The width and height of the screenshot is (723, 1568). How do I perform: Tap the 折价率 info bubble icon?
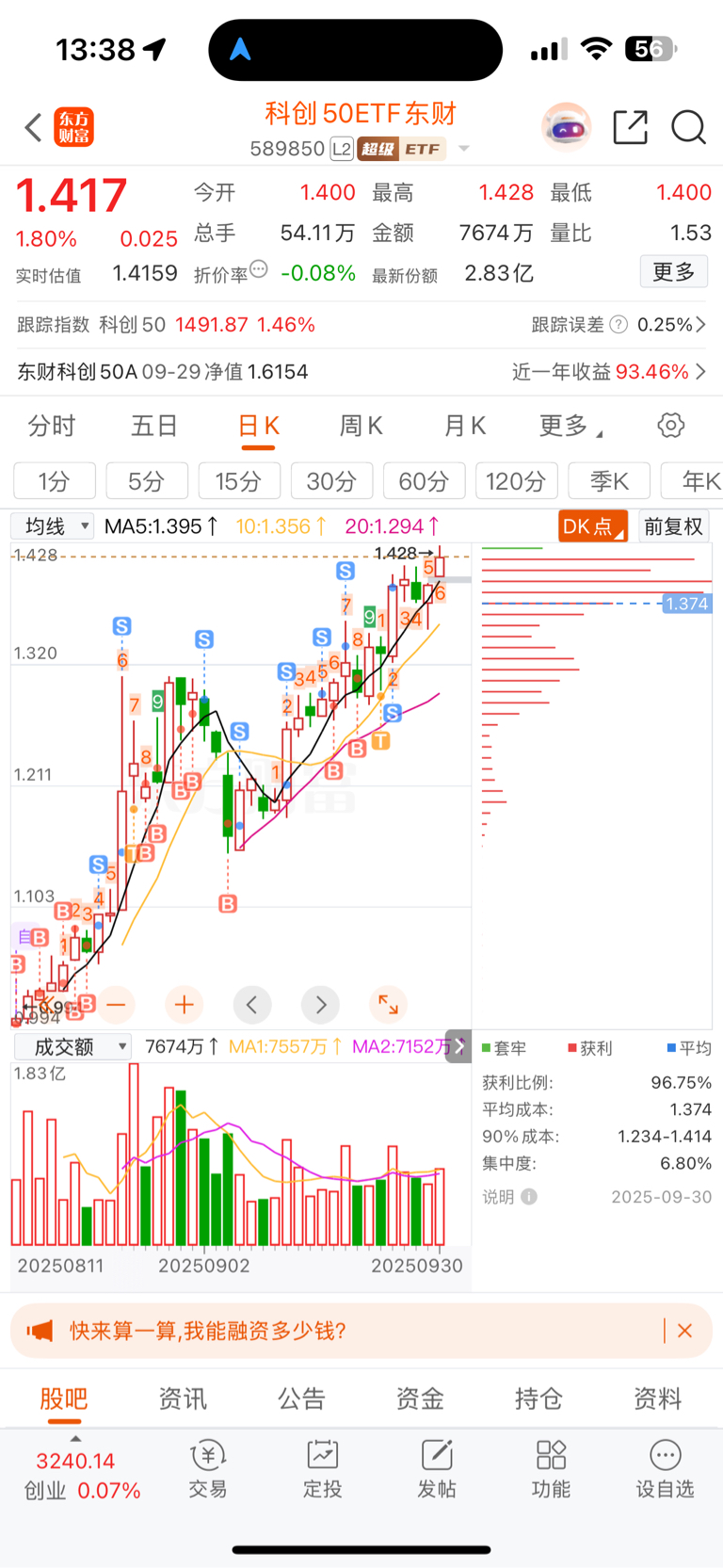(x=259, y=269)
